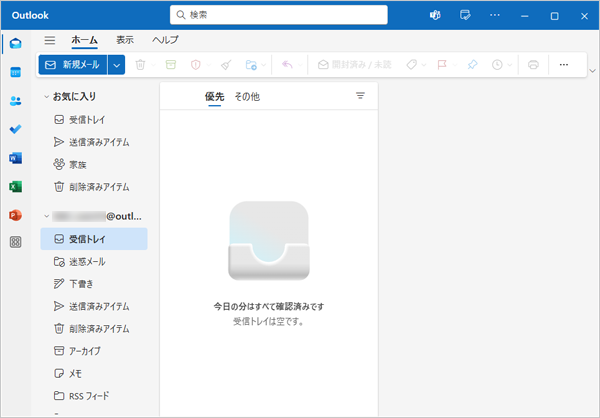
Task: Open the To Do checkmark icon
Action: (16, 129)
